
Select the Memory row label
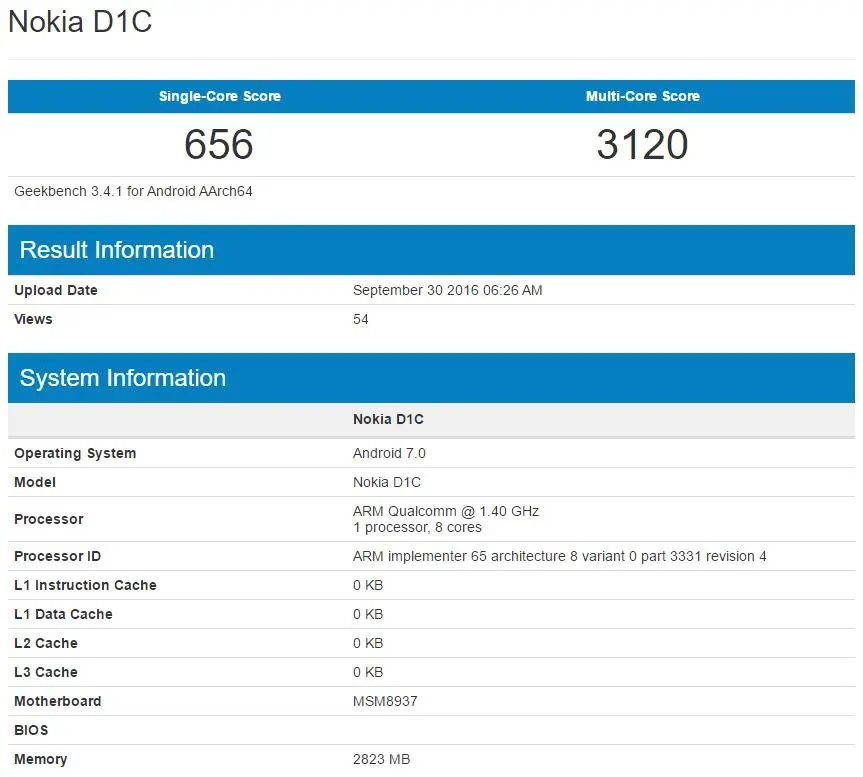41,759
